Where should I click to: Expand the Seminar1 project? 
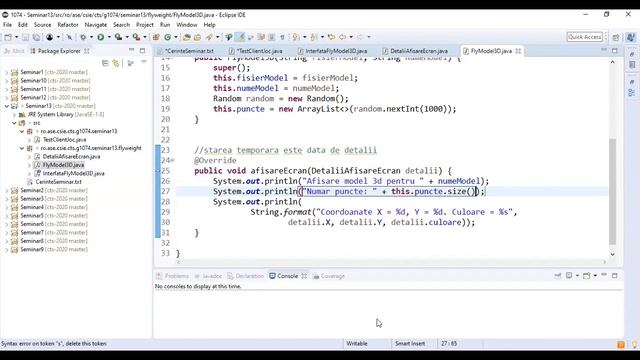coord(6,72)
